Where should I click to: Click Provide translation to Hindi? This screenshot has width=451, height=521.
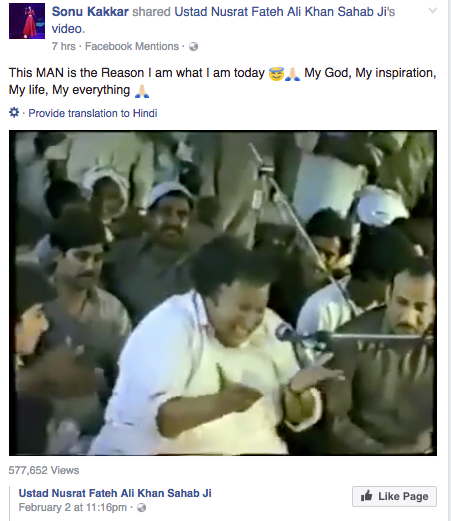tap(93, 113)
